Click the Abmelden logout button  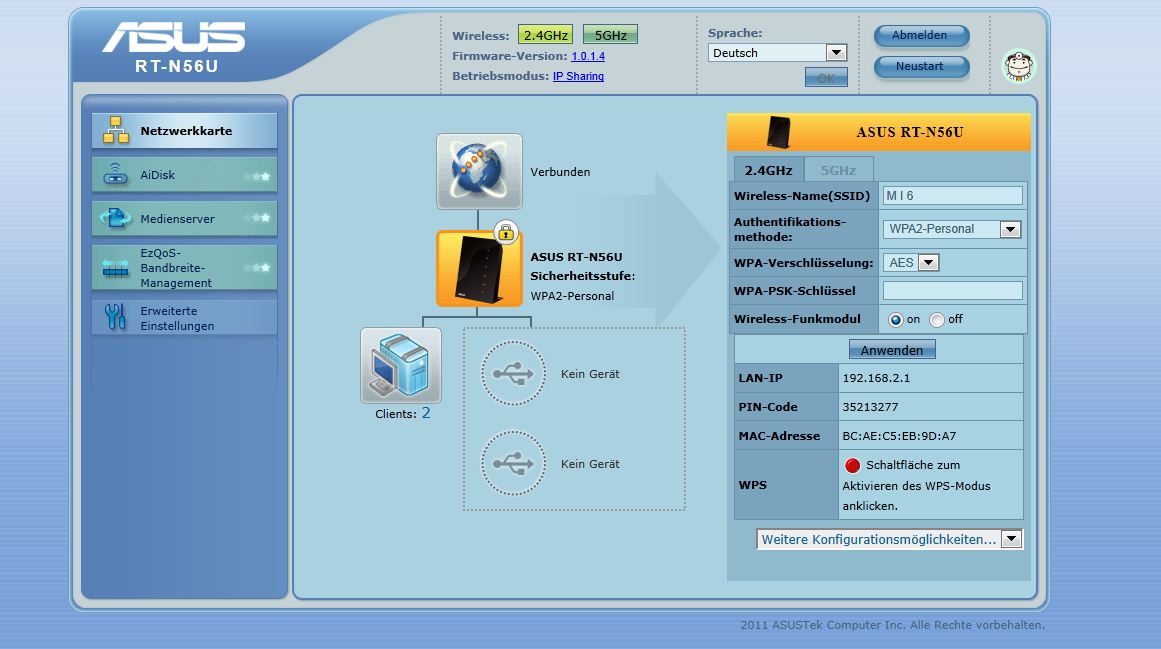click(x=921, y=36)
